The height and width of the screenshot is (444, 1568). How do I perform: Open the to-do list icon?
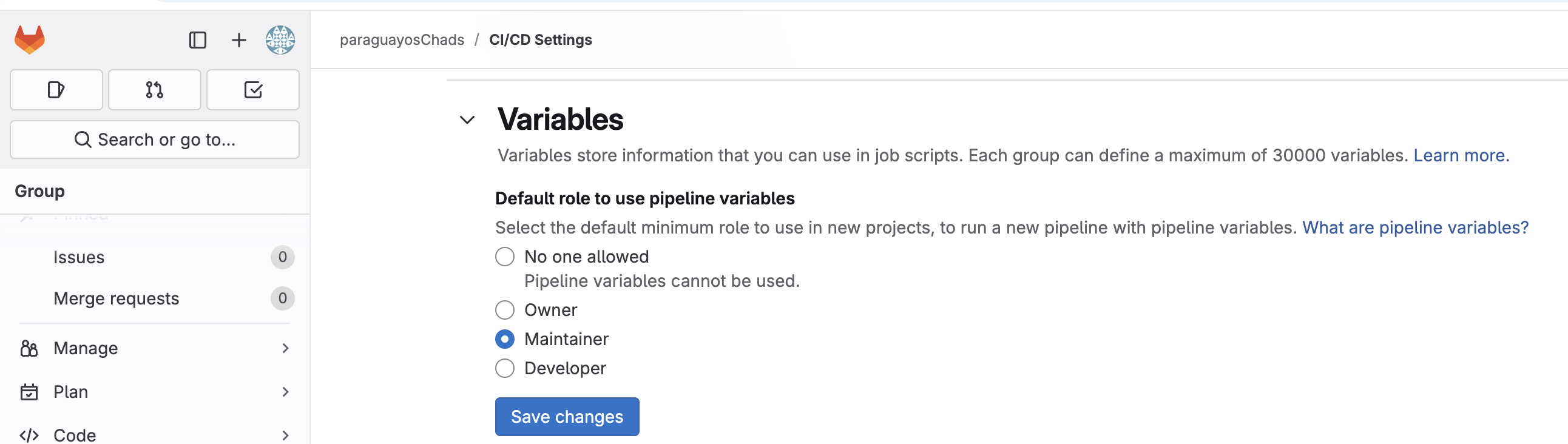click(252, 90)
